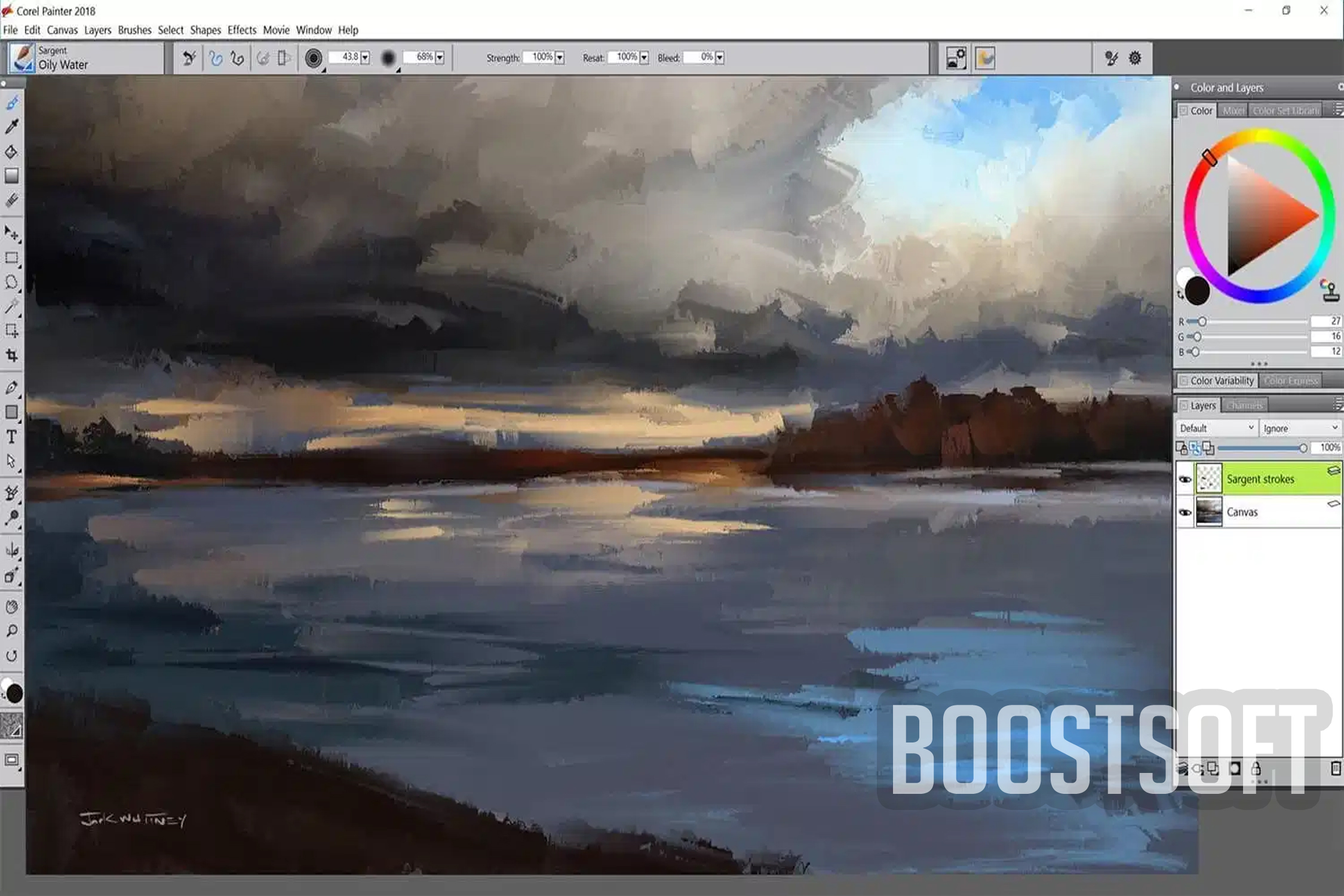Select the Interactive Gradient tool
The image size is (1344, 896).
[12, 176]
